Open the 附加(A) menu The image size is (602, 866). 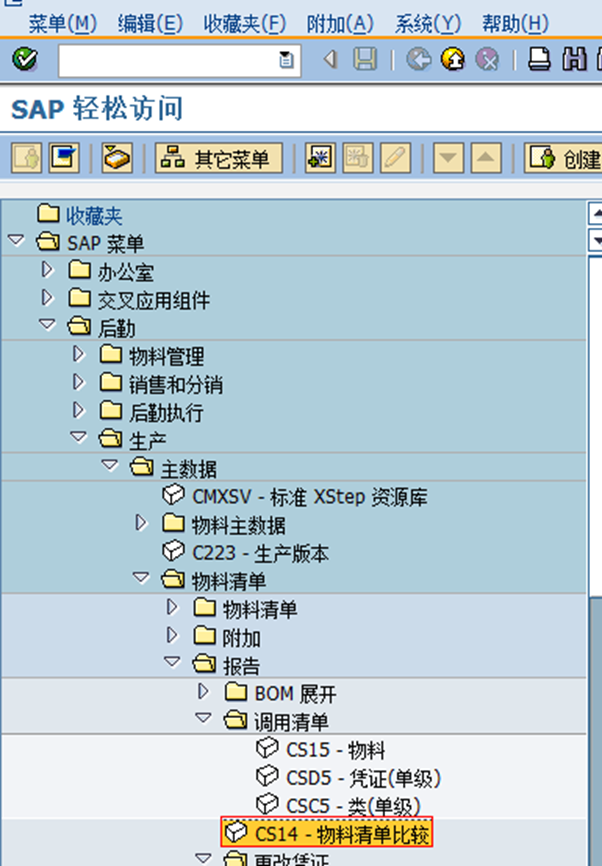coord(340,24)
